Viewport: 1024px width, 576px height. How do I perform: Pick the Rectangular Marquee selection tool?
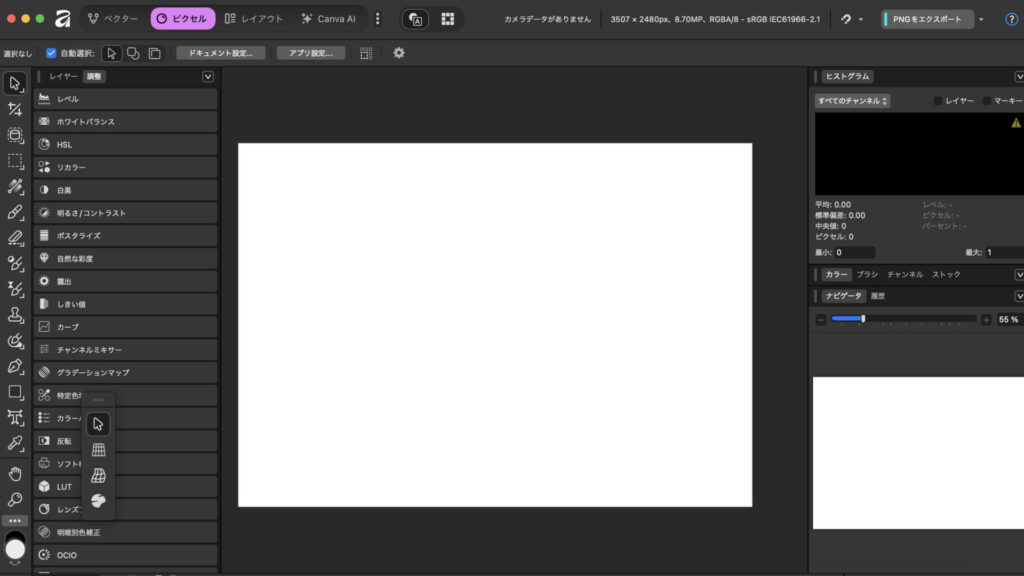tap(15, 160)
